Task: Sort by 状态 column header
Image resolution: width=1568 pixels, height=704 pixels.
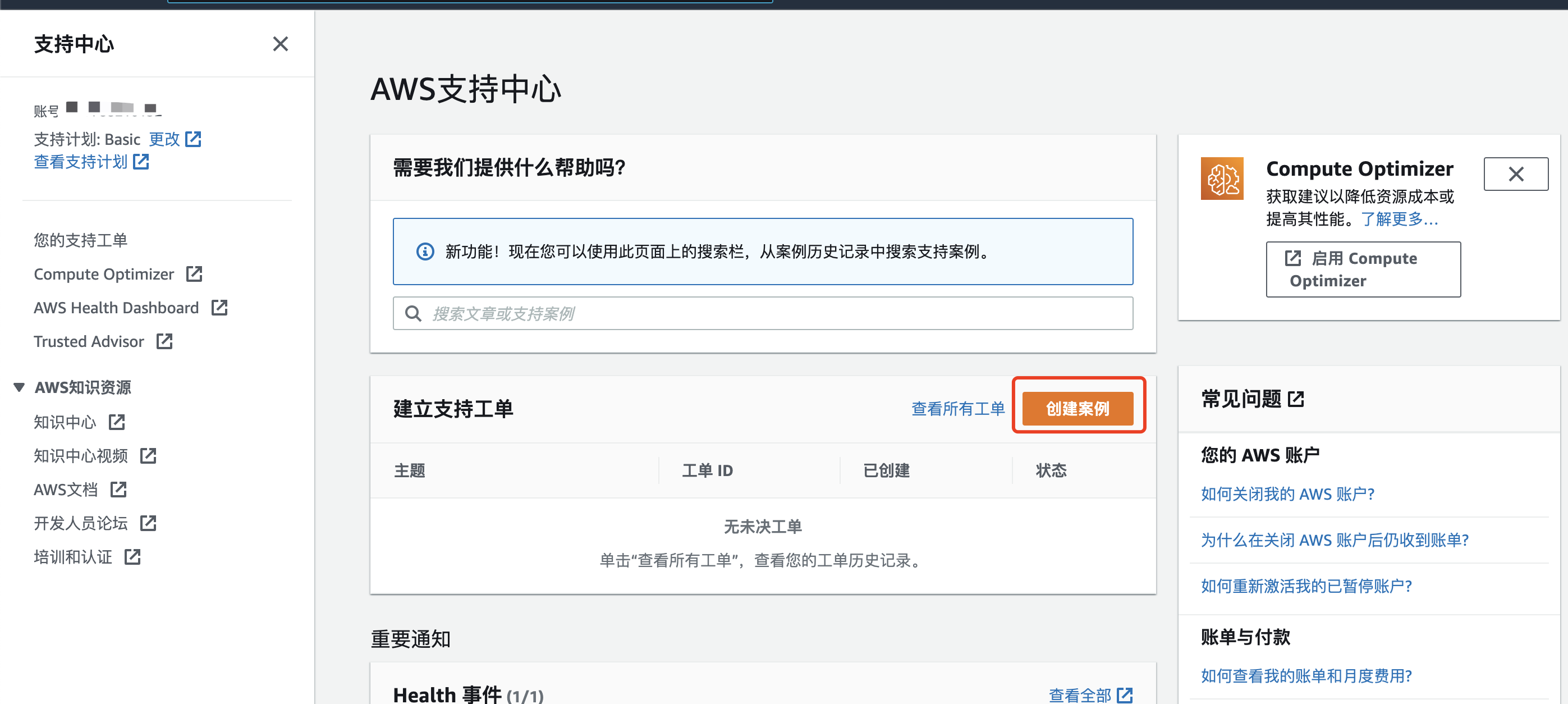Action: [1051, 471]
